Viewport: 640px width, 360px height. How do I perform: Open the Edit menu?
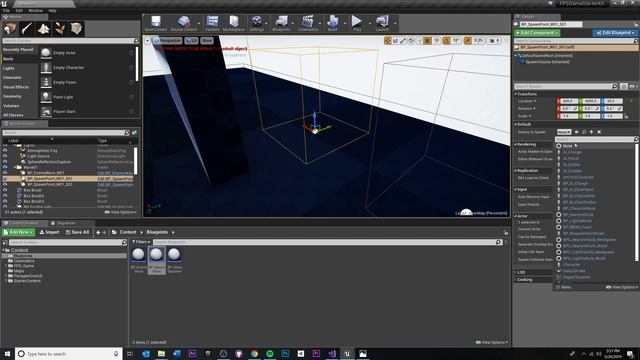click(19, 11)
